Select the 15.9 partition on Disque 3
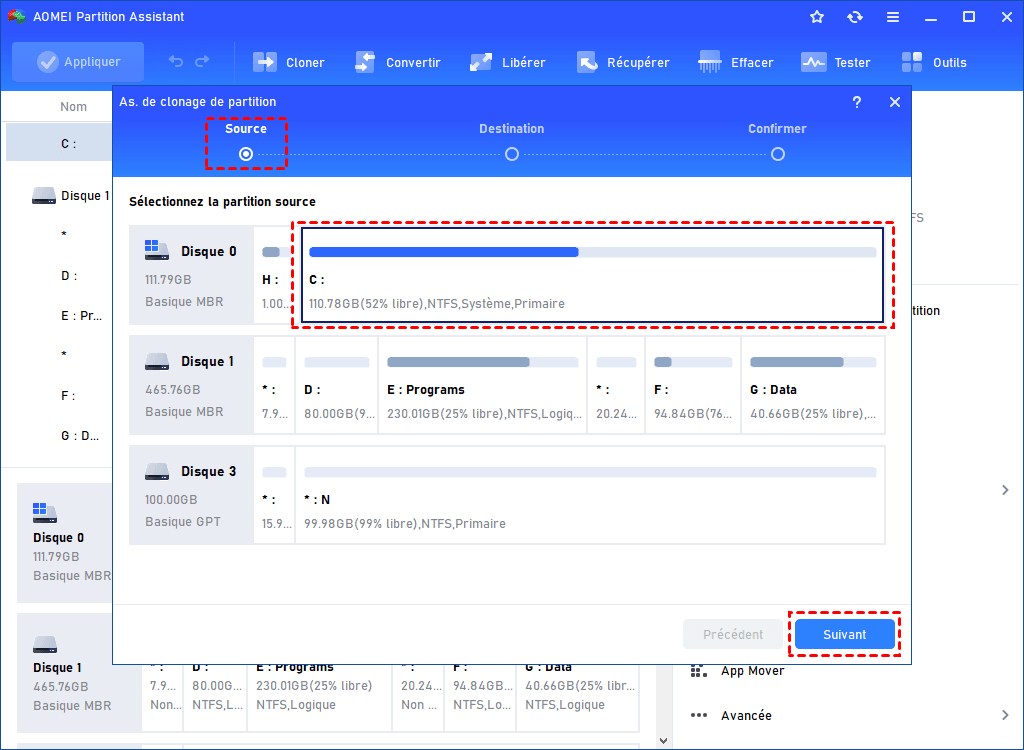Image resolution: width=1024 pixels, height=750 pixels. click(274, 495)
